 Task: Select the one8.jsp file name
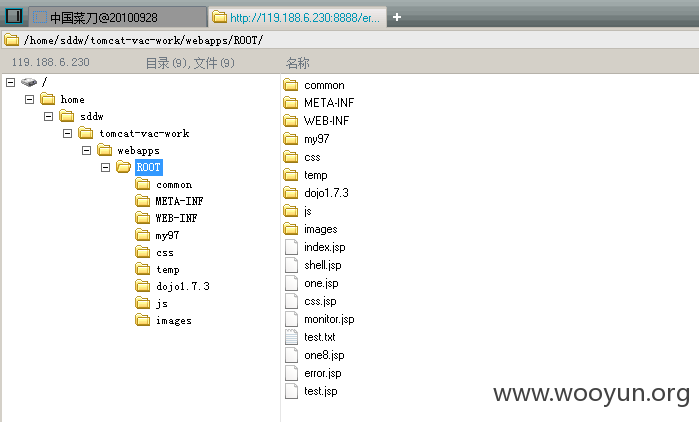click(x=324, y=356)
